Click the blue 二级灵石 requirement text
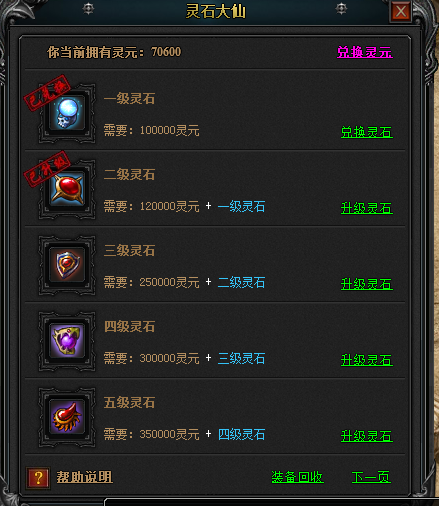439x506 pixels. [x=241, y=282]
